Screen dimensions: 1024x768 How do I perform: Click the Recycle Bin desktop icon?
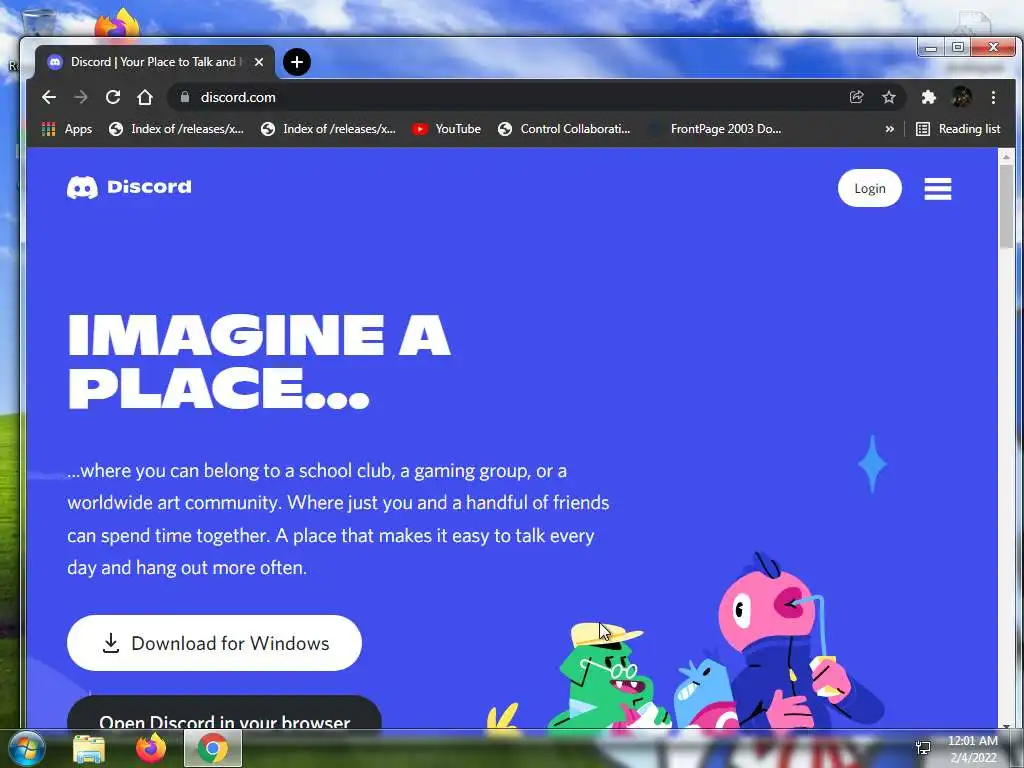[x=39, y=24]
